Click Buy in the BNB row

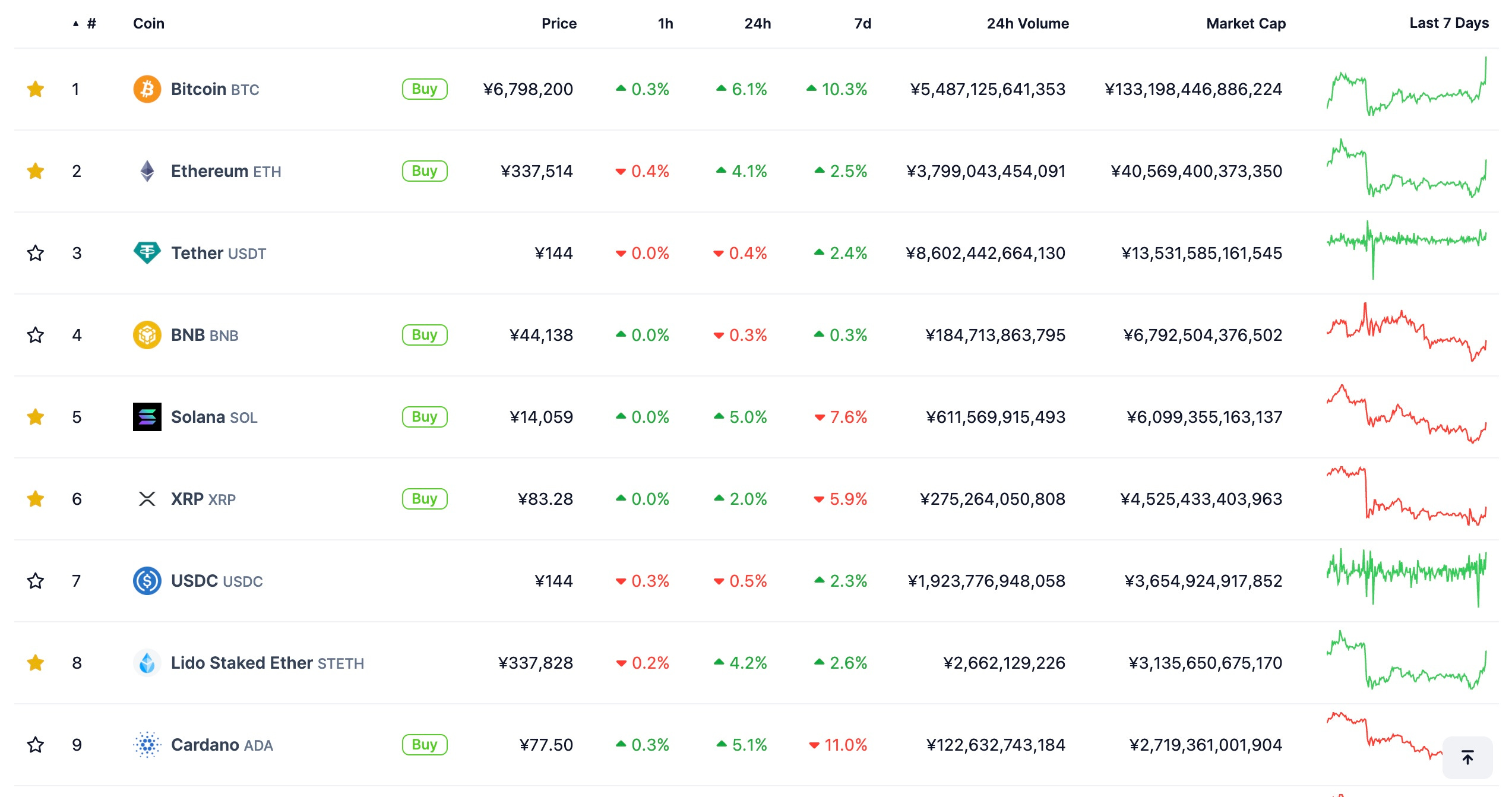425,335
